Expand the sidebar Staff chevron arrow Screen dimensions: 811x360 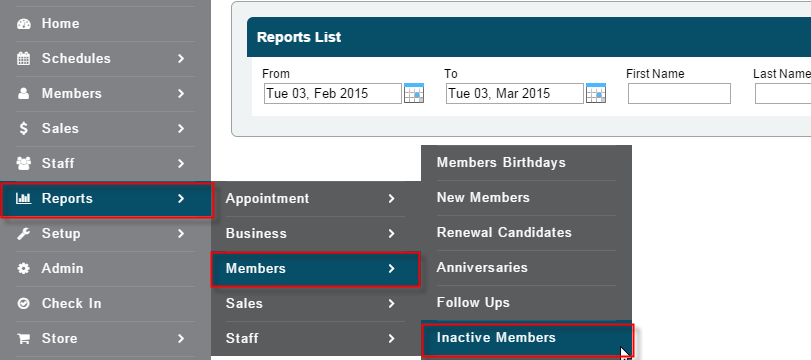click(x=181, y=163)
